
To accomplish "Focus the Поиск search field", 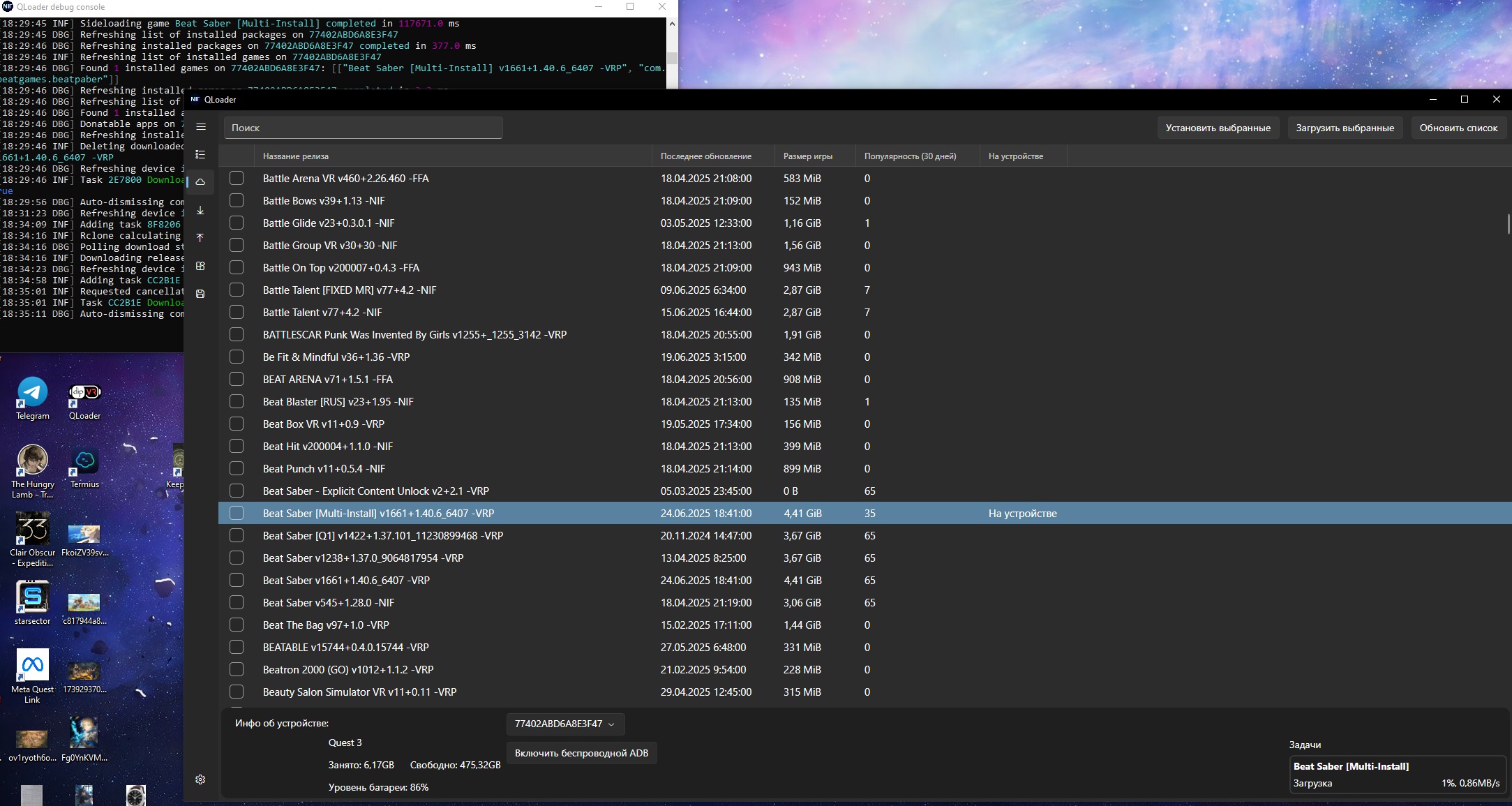I will pyautogui.click(x=363, y=128).
